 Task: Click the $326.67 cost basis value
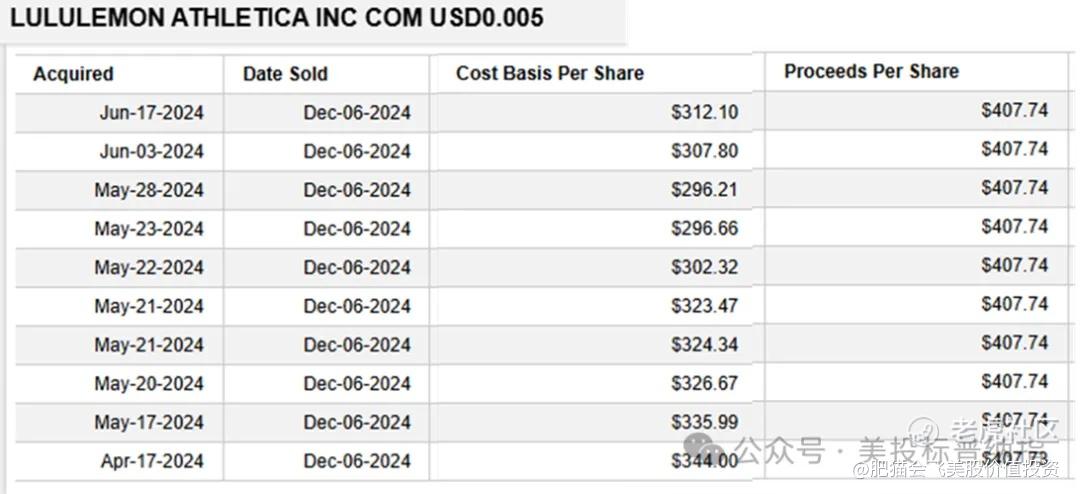[x=704, y=383]
